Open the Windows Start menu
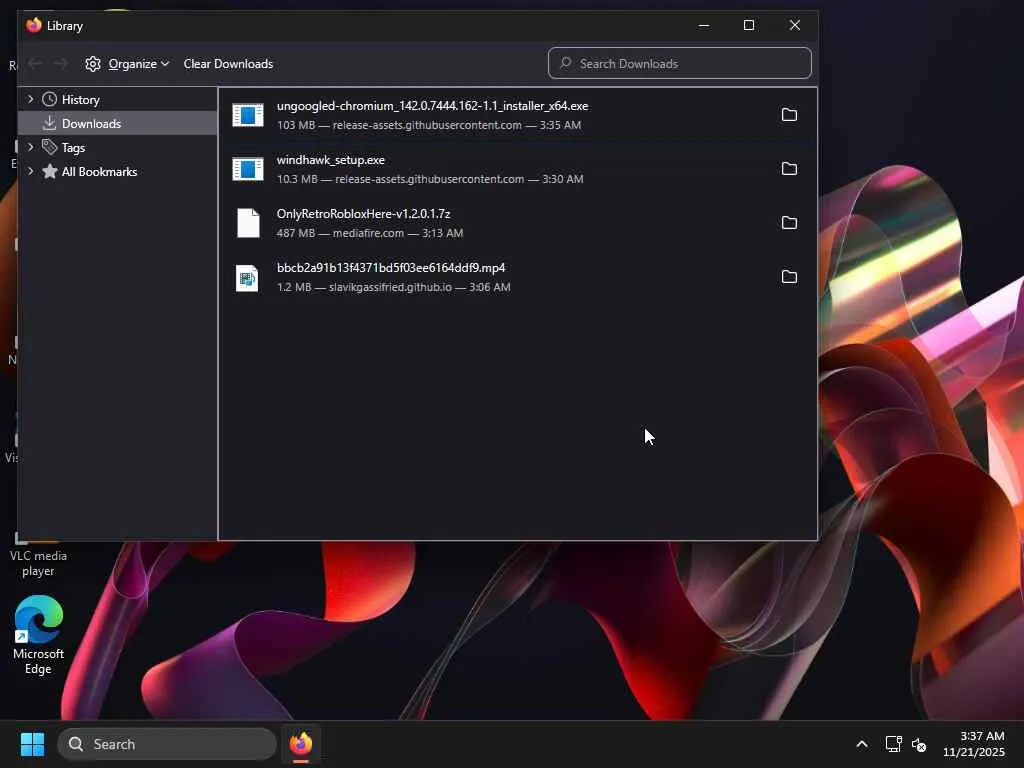 point(32,744)
